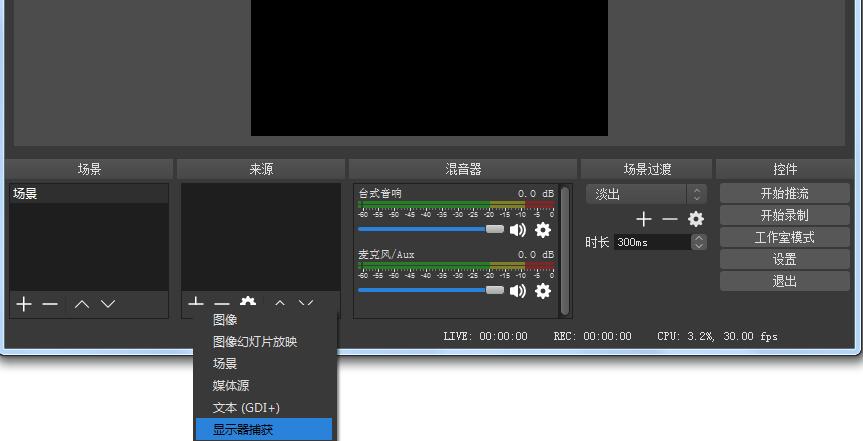Viewport: 863px width, 441px height.
Task: Remove selected scene with minus icon
Action: pyautogui.click(x=50, y=304)
